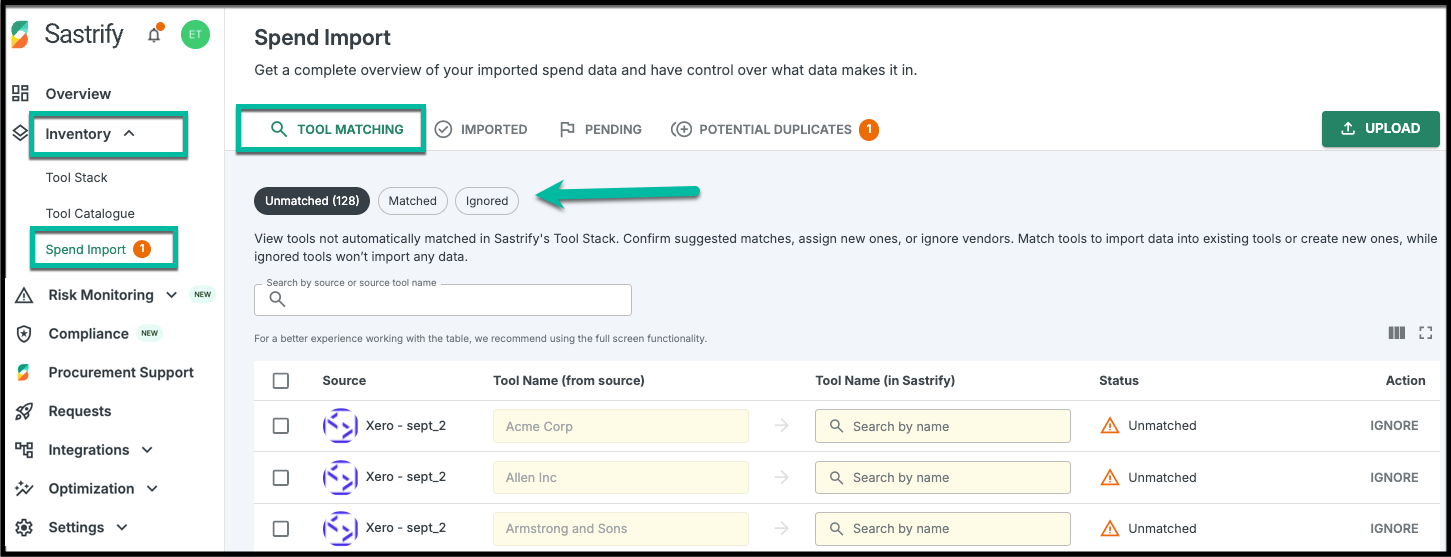Click the Requests rocket icon

(24, 411)
